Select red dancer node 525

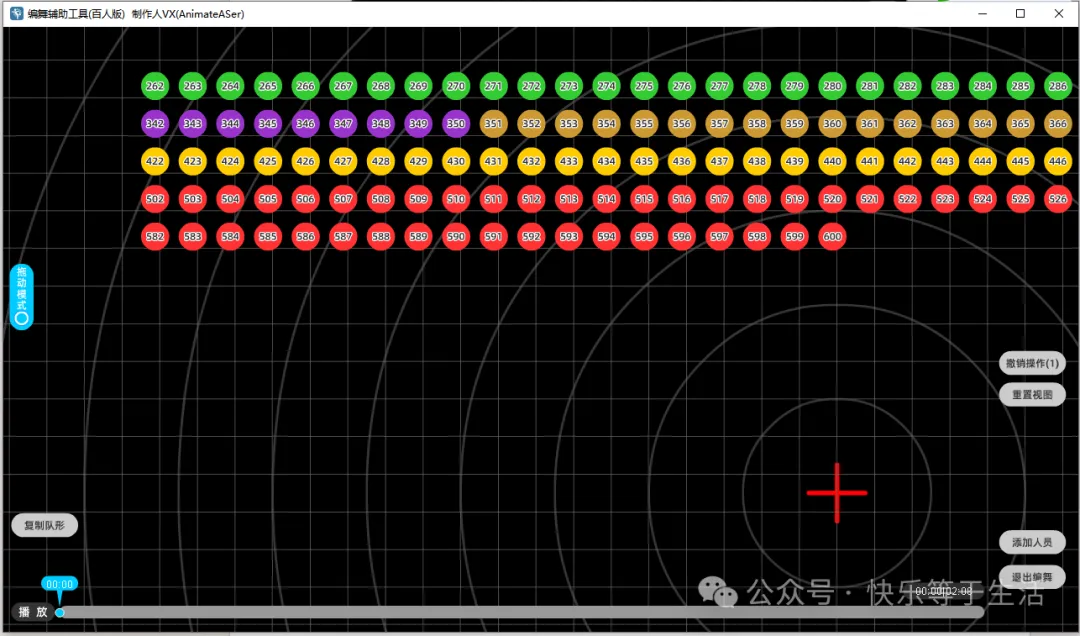click(x=1020, y=199)
